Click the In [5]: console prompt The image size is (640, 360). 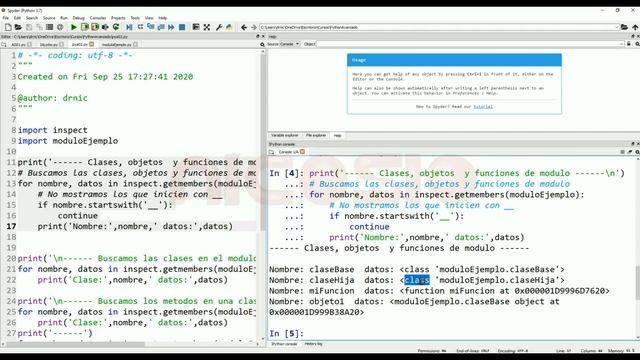(x=287, y=333)
